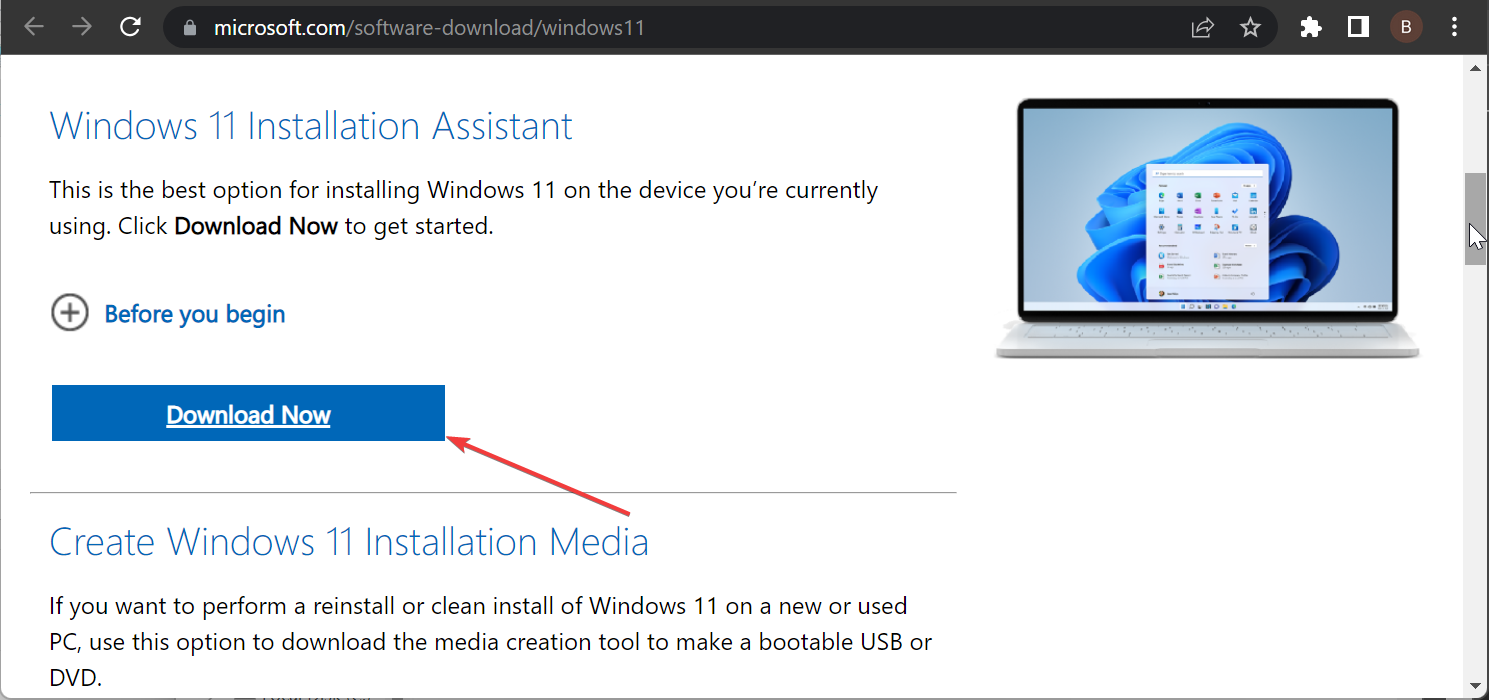Open the Before you begin link
This screenshot has height=700, width=1489.
[x=195, y=314]
